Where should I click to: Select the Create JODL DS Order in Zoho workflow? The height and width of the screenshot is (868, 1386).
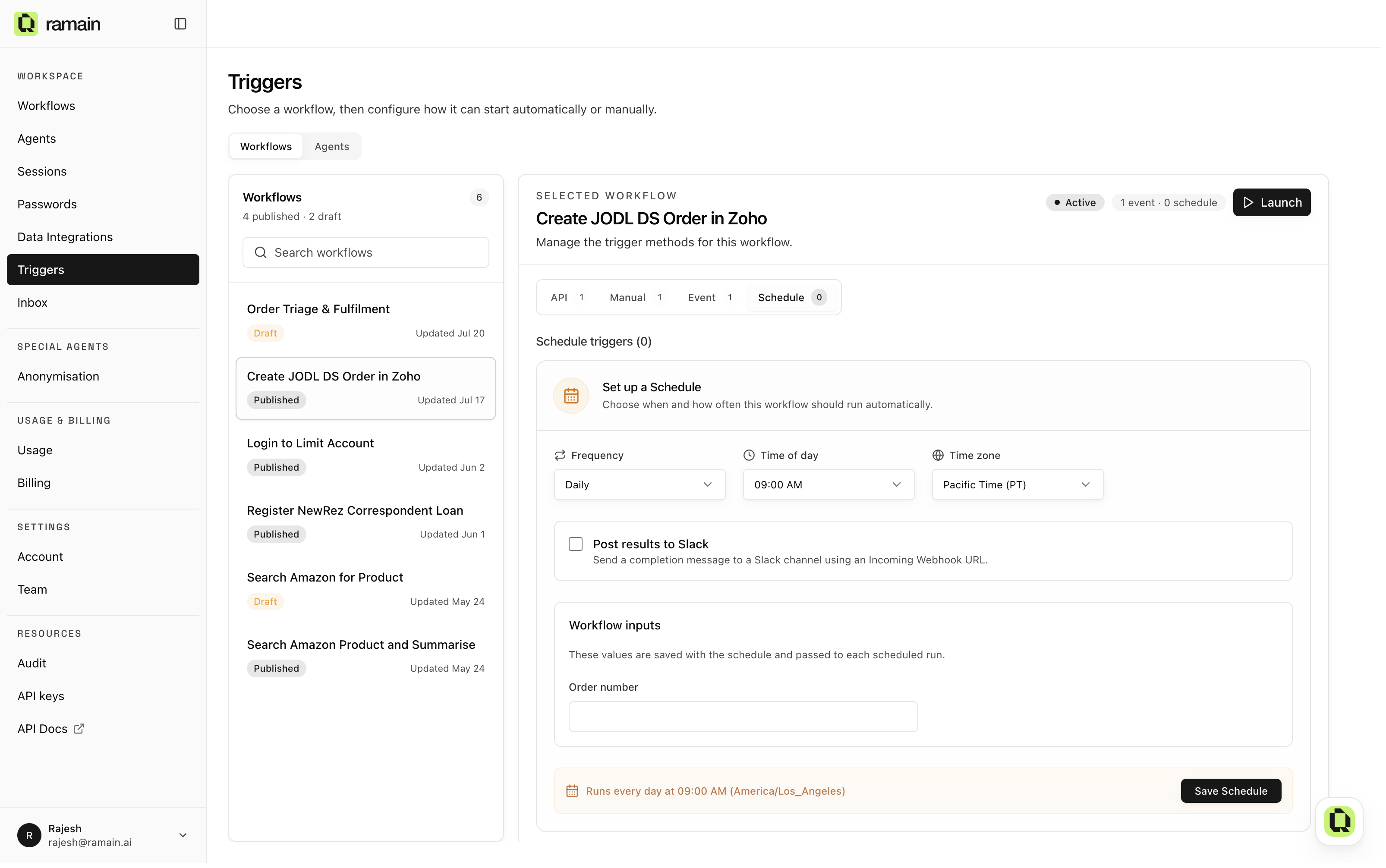[x=367, y=389]
